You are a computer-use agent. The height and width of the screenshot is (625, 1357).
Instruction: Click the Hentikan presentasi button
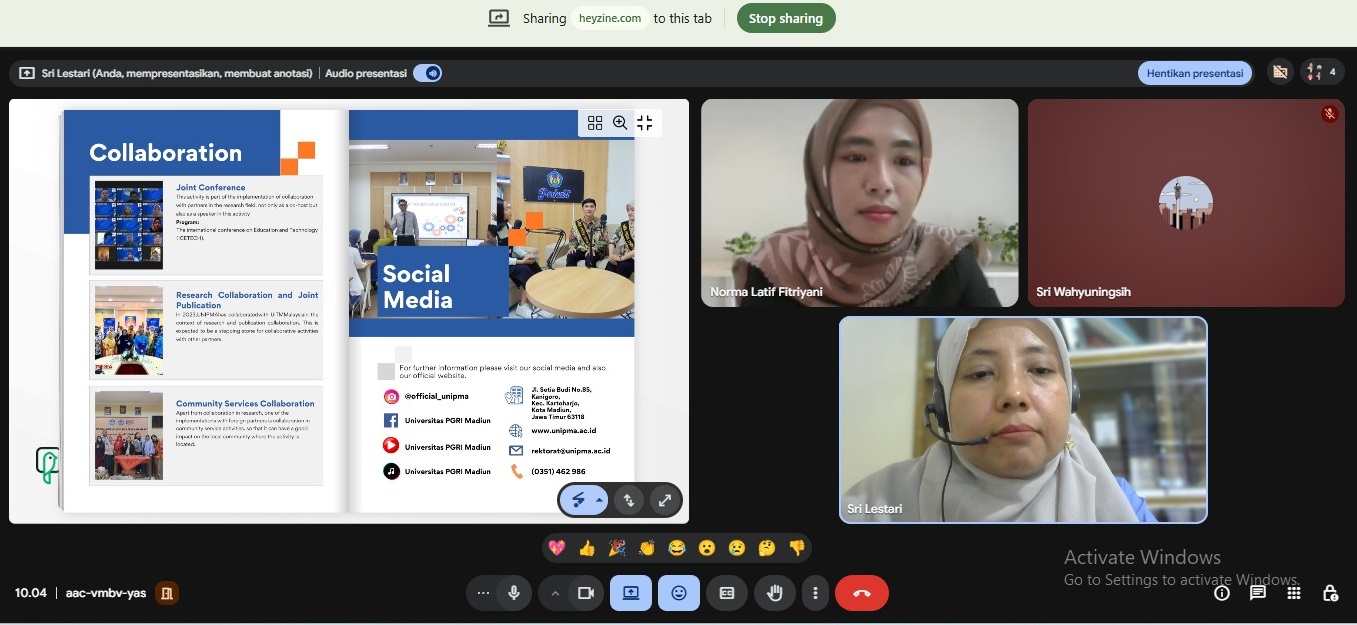pyautogui.click(x=1195, y=73)
